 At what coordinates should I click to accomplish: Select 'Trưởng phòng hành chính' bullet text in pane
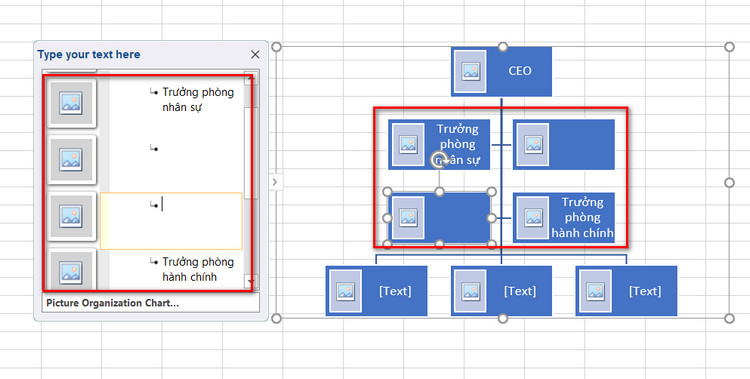pyautogui.click(x=198, y=269)
